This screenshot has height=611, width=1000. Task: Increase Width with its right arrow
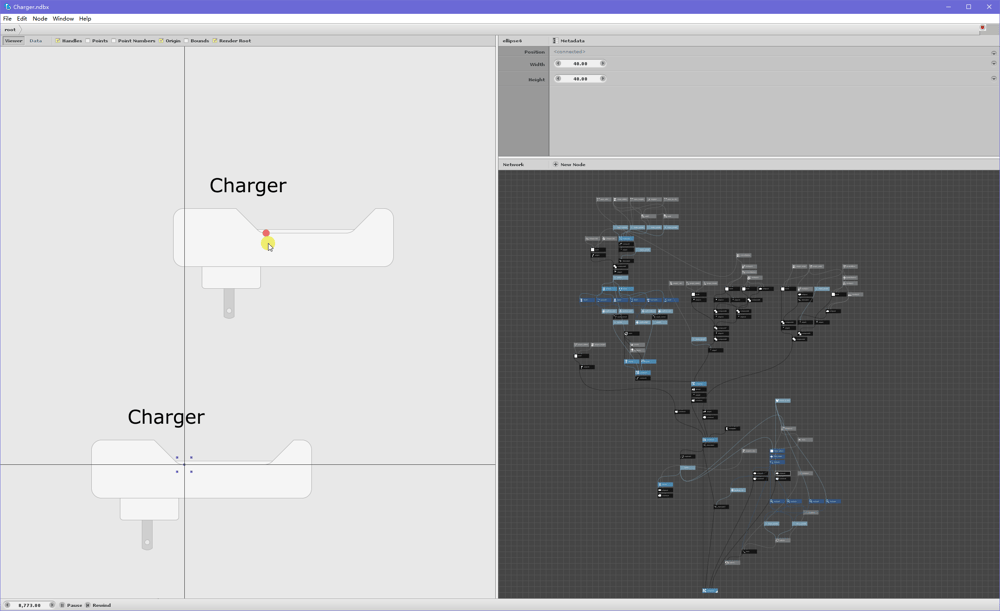(x=602, y=64)
